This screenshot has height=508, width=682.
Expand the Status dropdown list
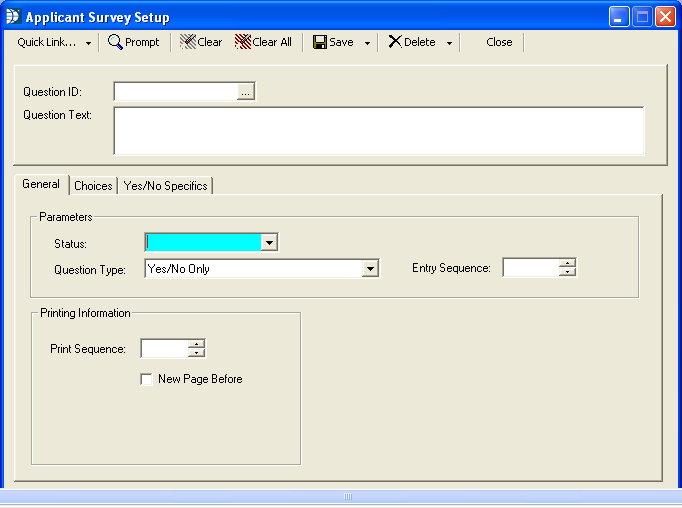click(x=268, y=242)
